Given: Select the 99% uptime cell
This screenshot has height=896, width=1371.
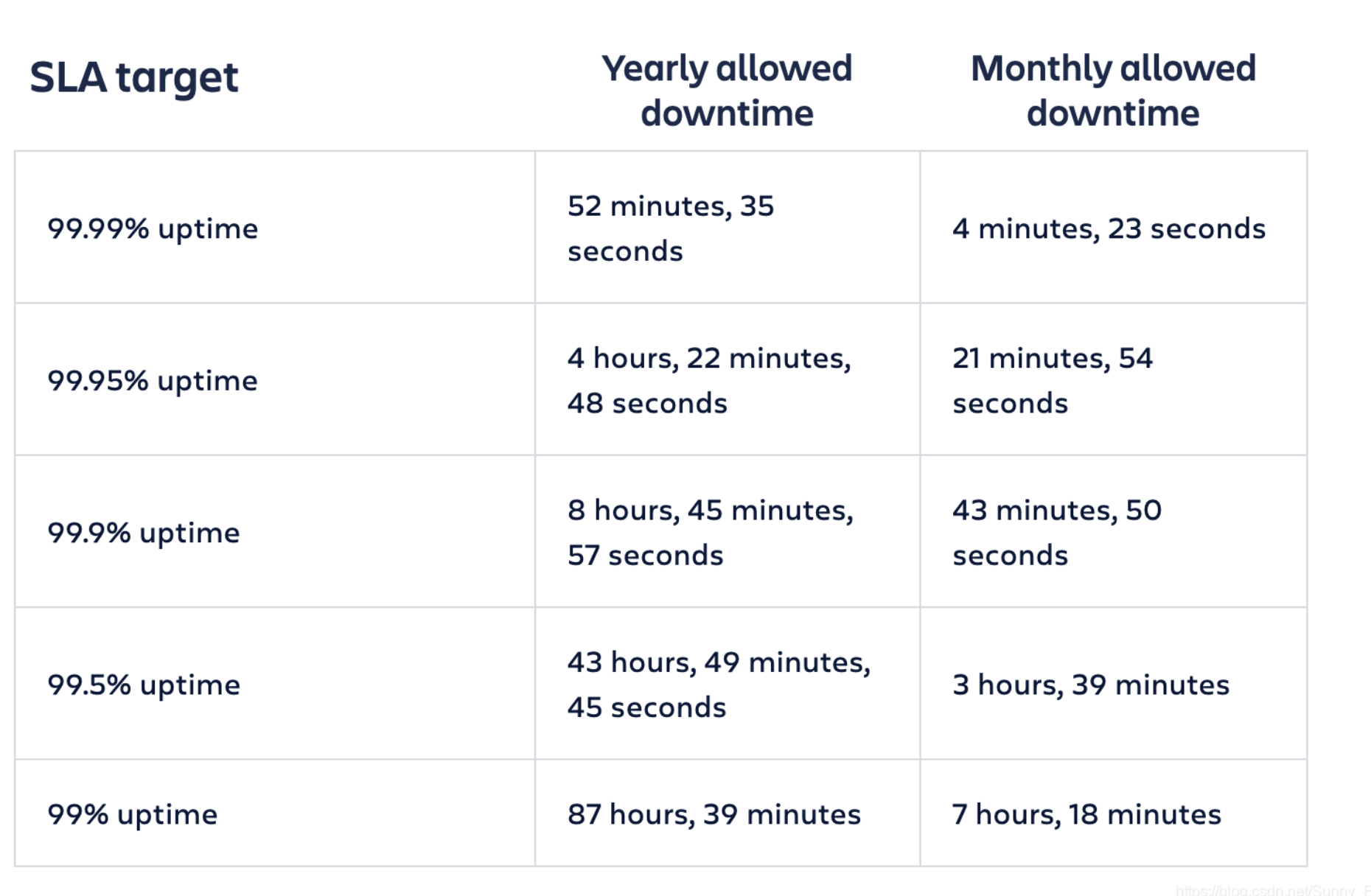Looking at the screenshot, I should pyautogui.click(x=274, y=813).
